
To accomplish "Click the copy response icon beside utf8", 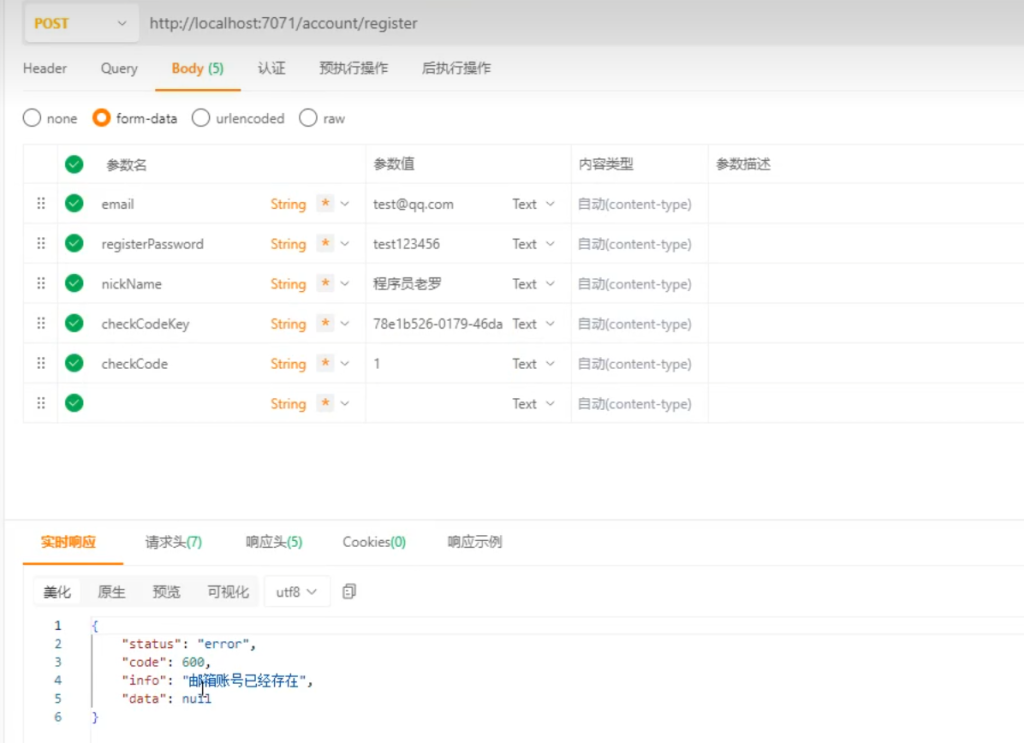I will (x=349, y=592).
